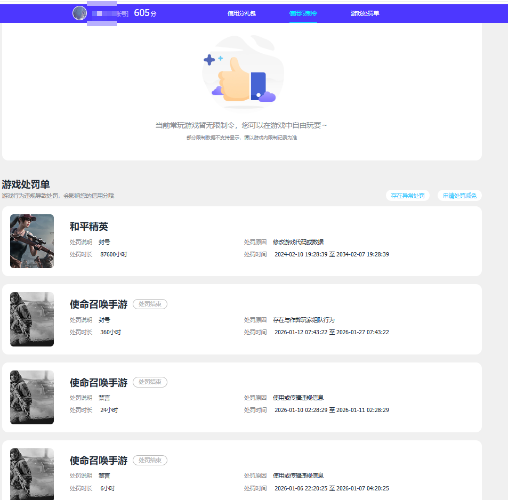This screenshot has width=508, height=500.
Task: Click the 和平精英 game title
Action: 89,227
